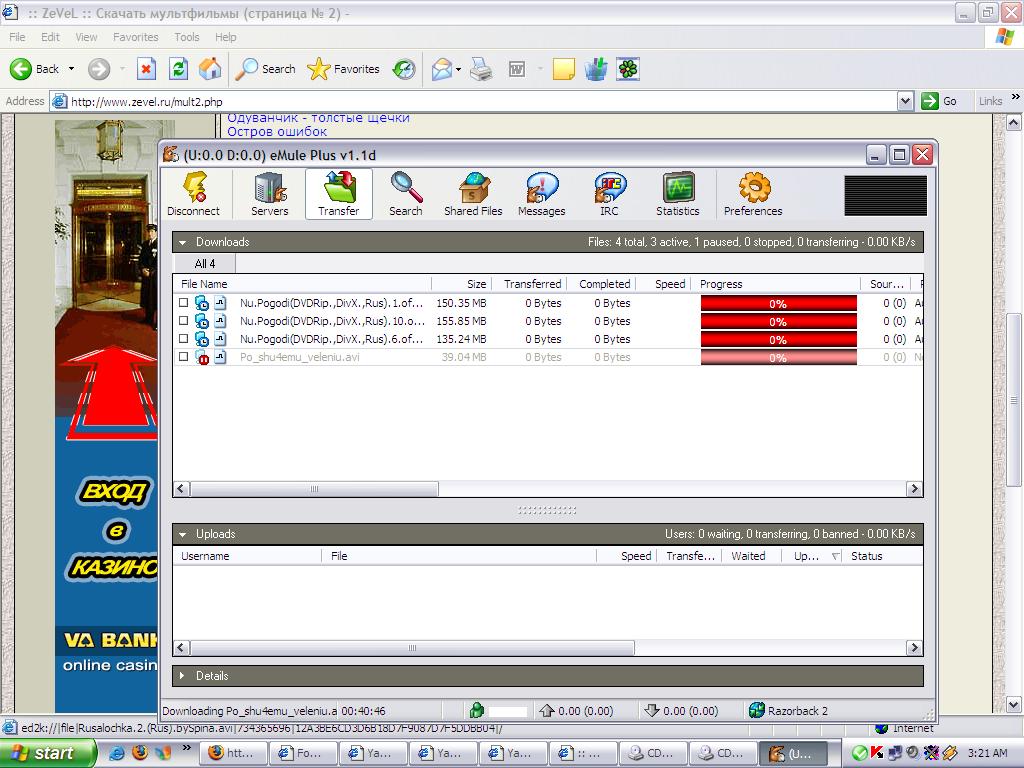Expand the quick launch overflow chevron
1024x768 pixels.
coord(187,747)
